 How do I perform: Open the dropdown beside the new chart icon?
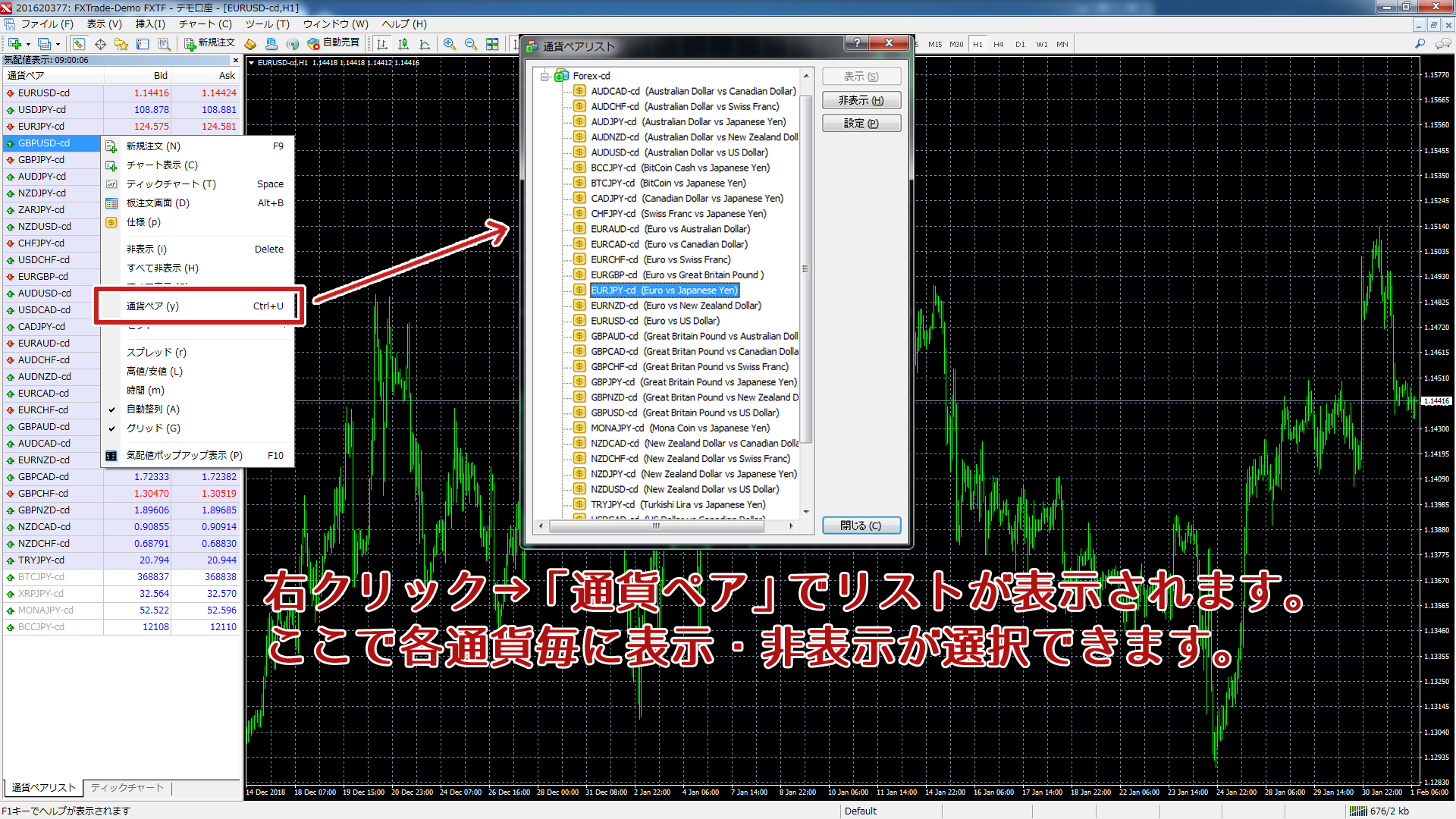28,45
